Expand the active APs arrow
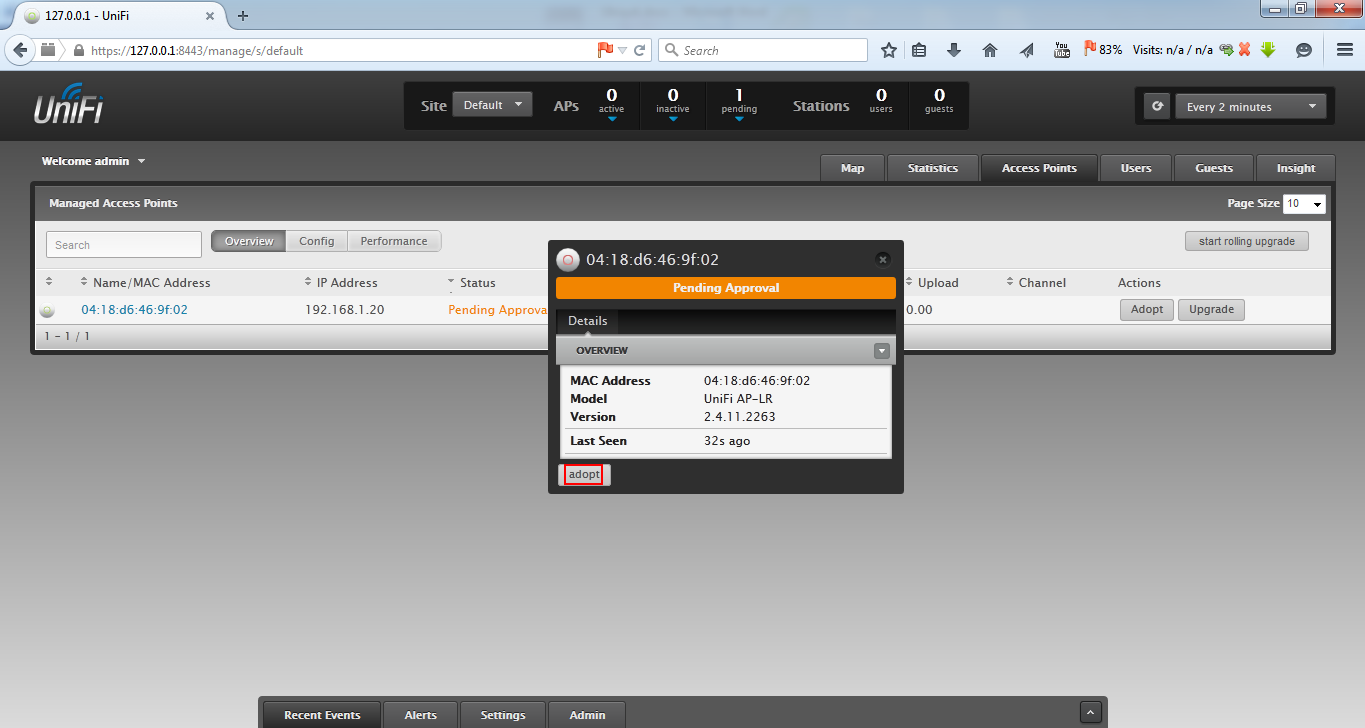 612,119
